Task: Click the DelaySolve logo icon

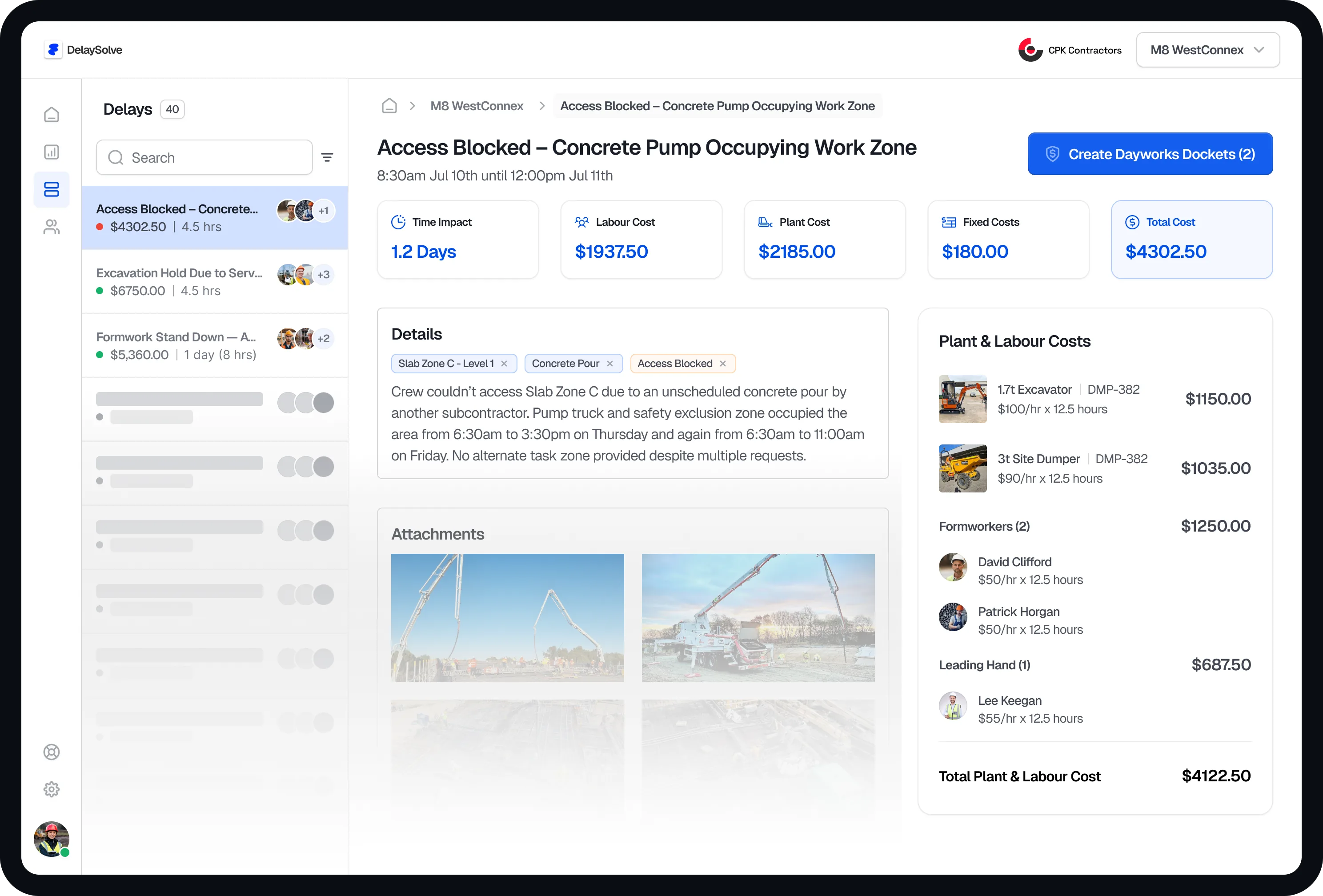Action: pos(53,50)
